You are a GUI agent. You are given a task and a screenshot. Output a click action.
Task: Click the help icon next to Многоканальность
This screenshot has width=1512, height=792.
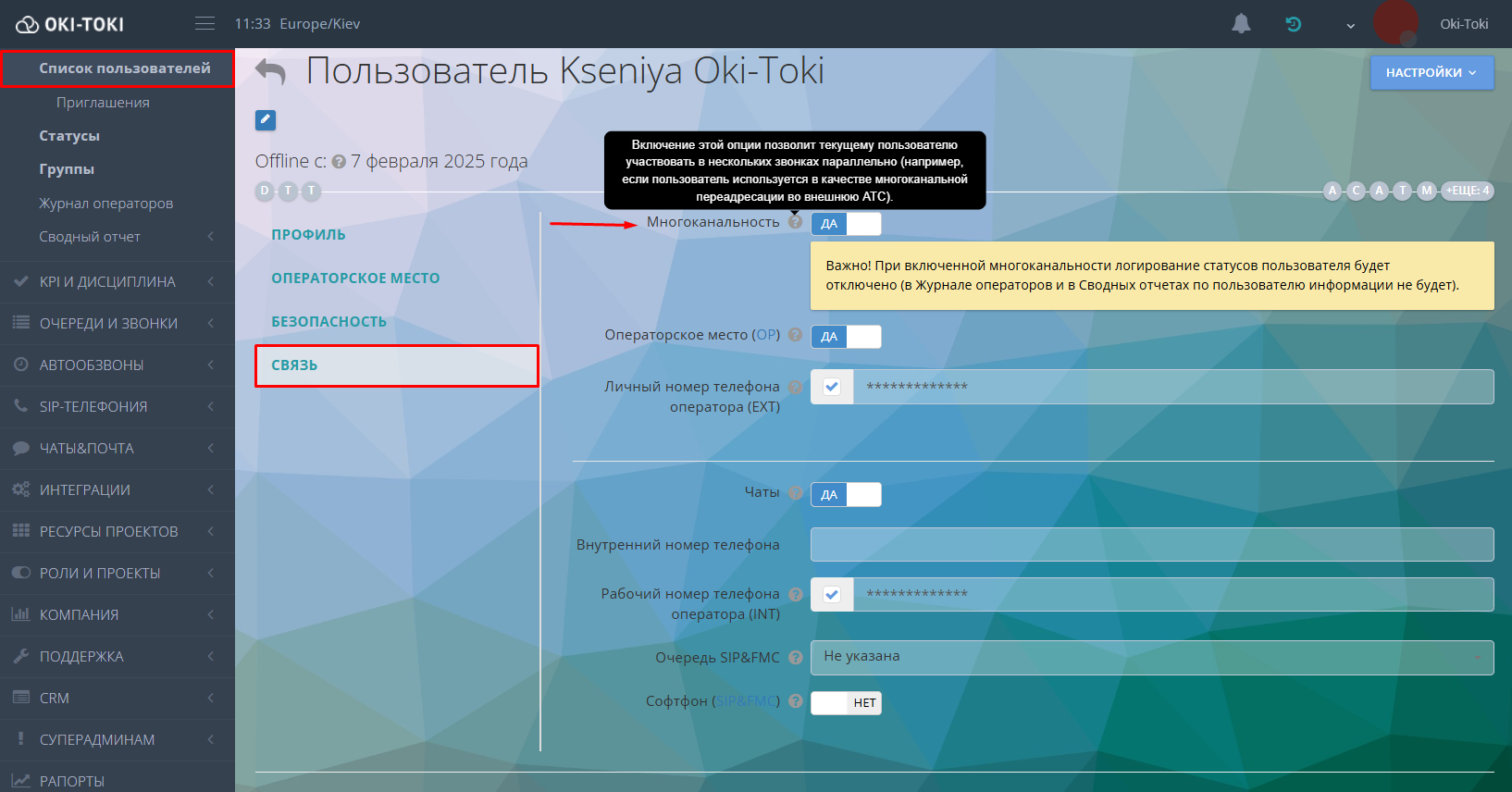(795, 222)
